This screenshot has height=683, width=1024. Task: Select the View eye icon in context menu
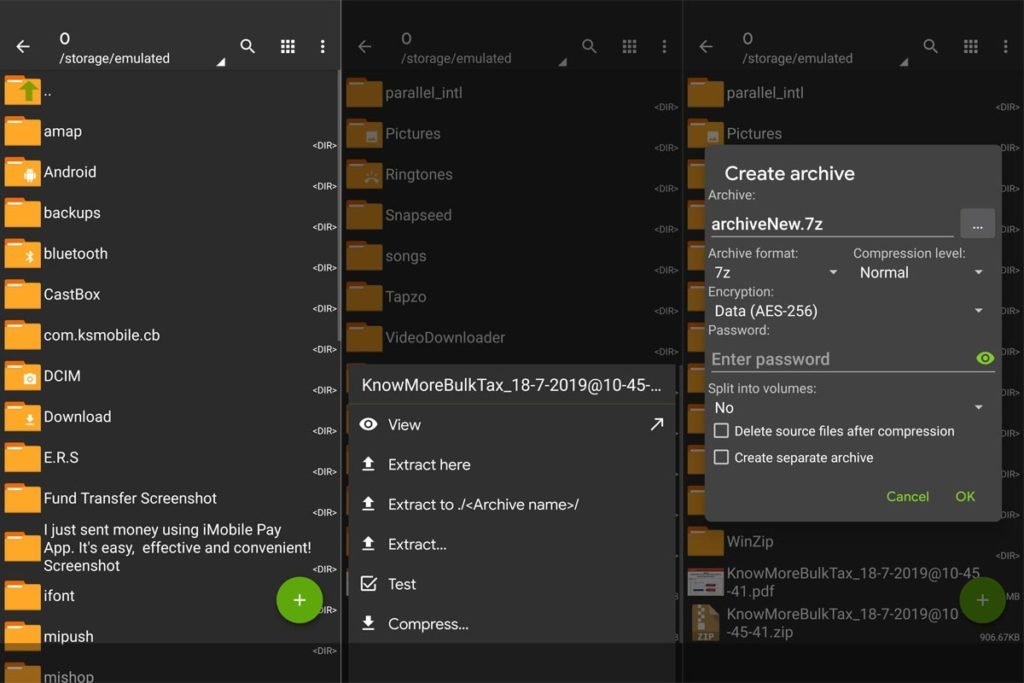tap(369, 424)
